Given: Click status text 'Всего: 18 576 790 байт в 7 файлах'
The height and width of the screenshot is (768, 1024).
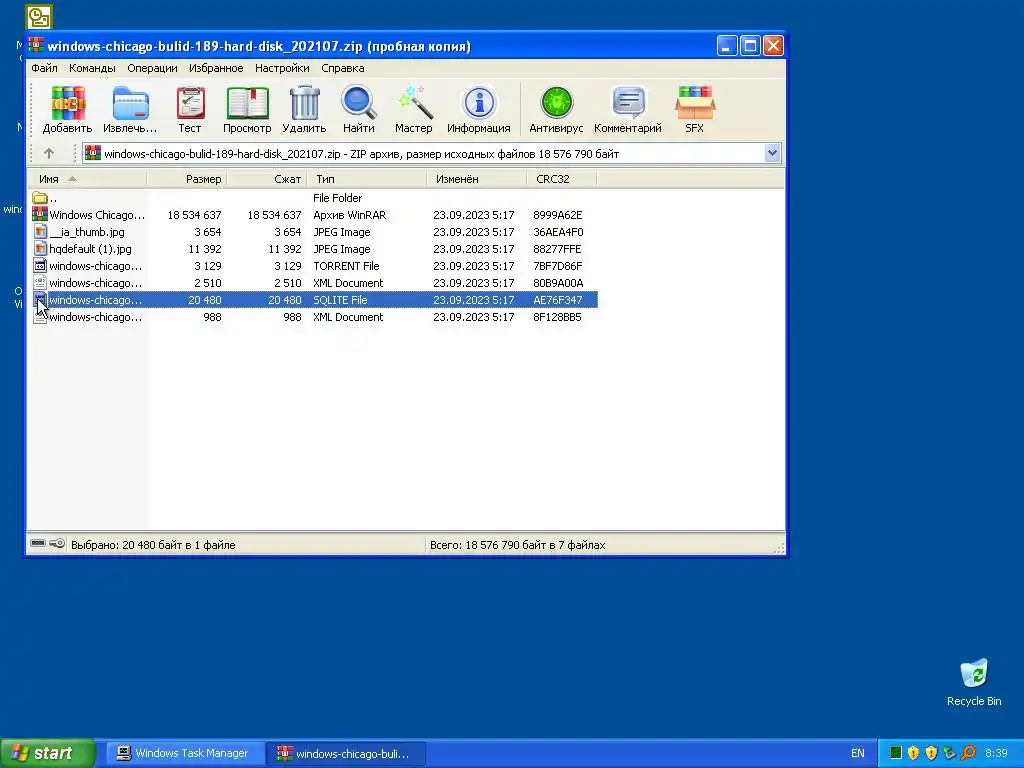Looking at the screenshot, I should pos(517,545).
